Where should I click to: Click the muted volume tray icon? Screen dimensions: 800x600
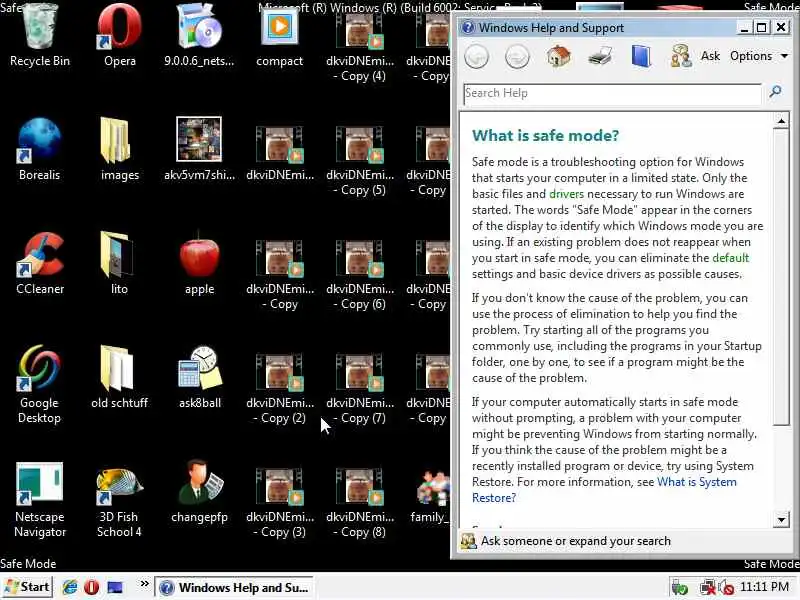[726, 588]
